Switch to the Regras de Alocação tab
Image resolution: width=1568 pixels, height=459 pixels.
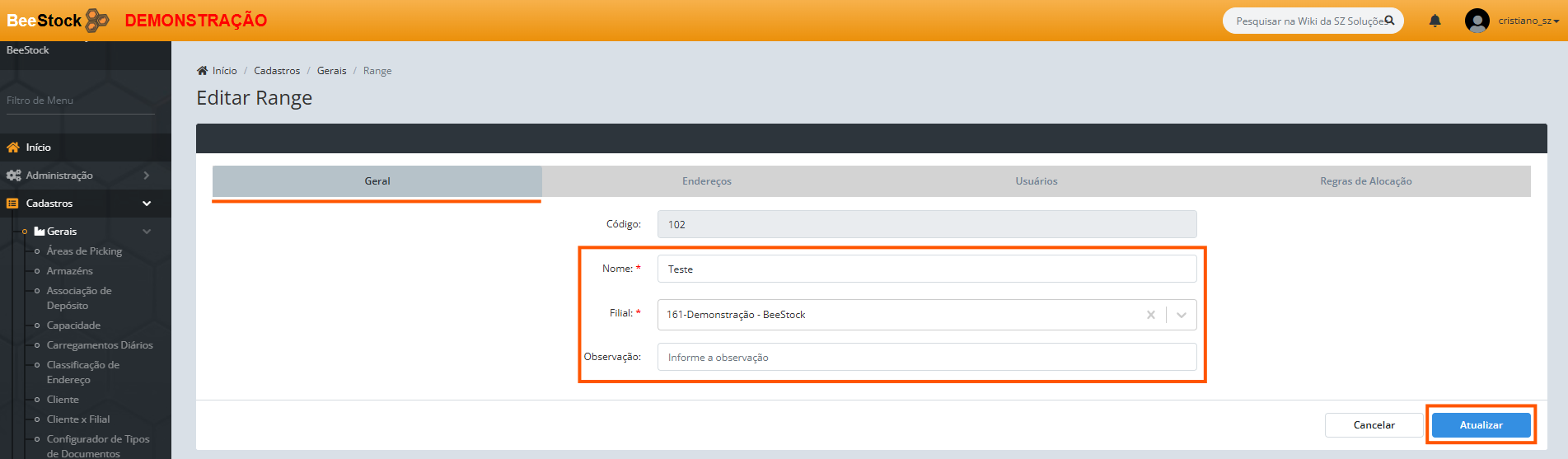(x=1365, y=181)
